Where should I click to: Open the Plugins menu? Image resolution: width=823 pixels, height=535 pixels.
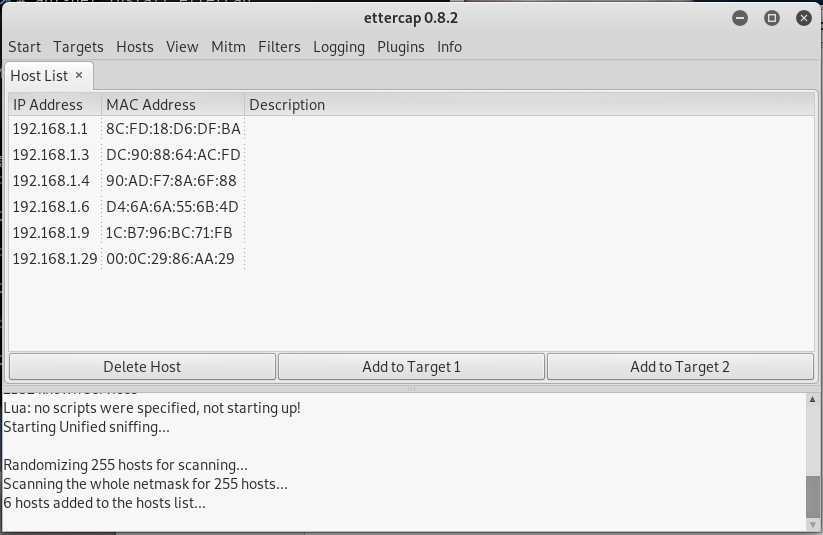click(400, 47)
